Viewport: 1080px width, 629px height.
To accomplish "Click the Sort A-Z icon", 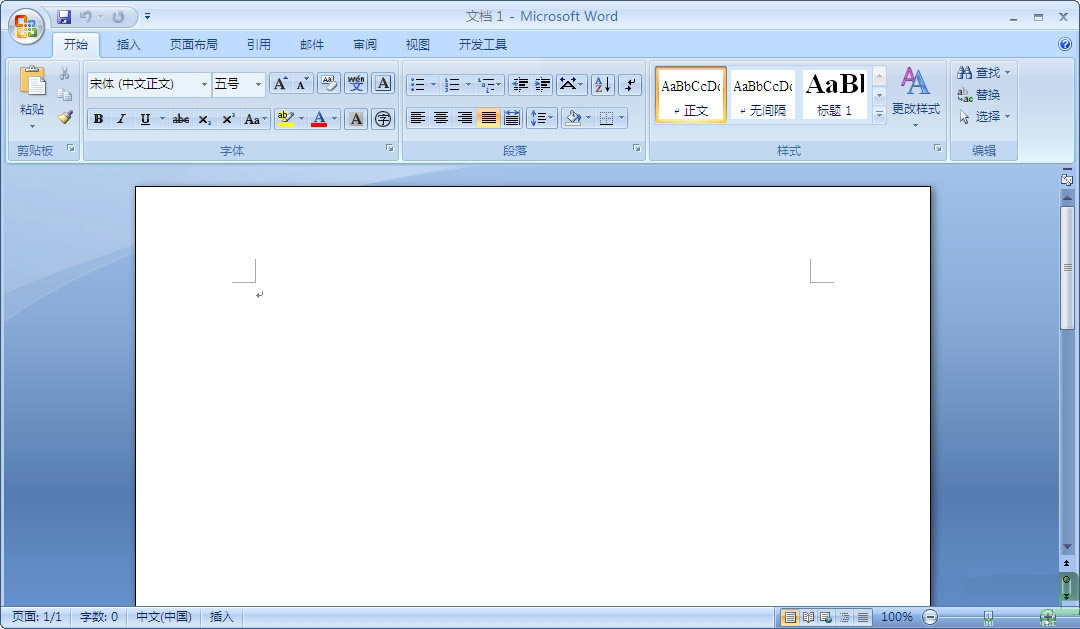I will pyautogui.click(x=602, y=85).
